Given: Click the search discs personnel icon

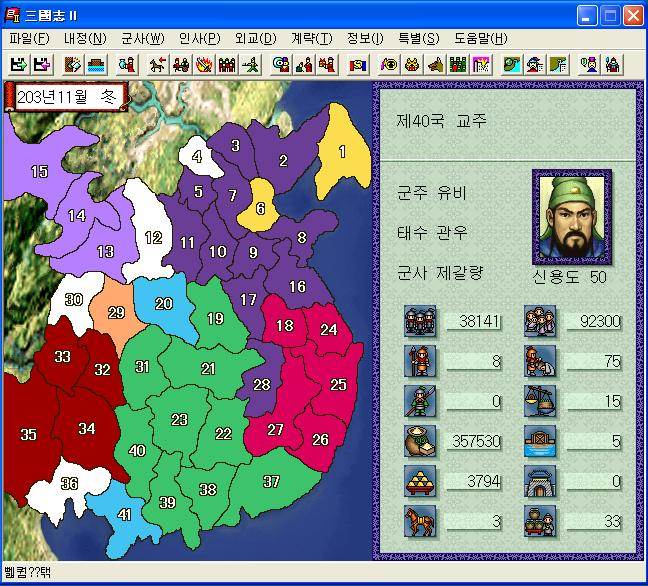Looking at the screenshot, I should coord(281,64).
